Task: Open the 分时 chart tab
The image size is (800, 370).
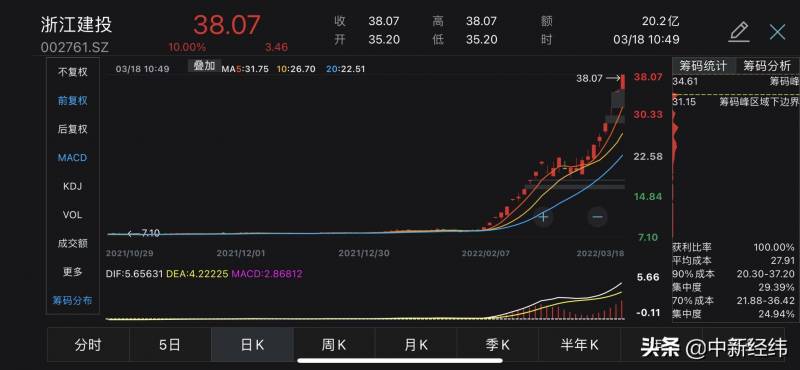Action: [x=88, y=345]
